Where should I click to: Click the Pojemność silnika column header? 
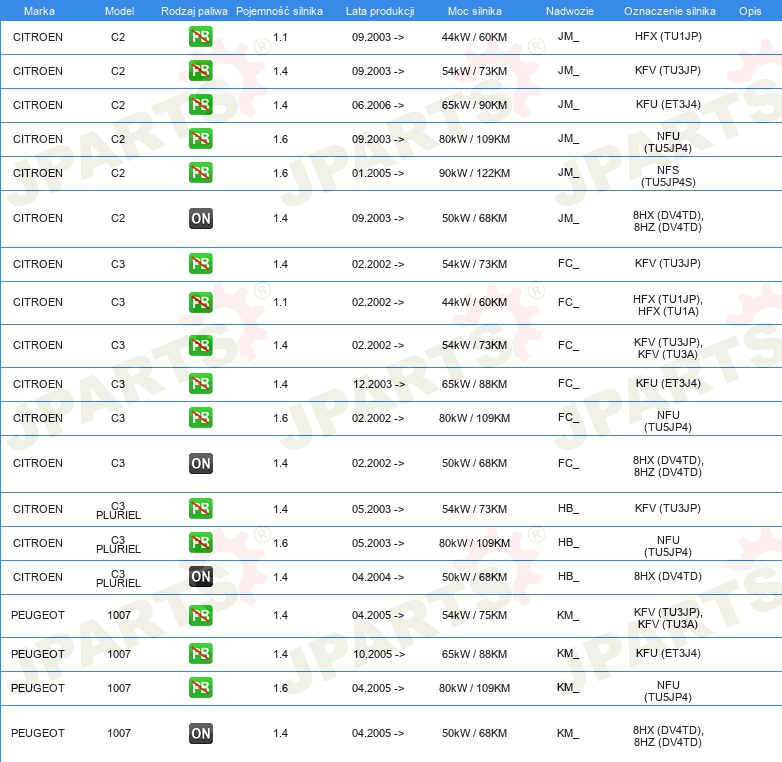click(x=279, y=11)
